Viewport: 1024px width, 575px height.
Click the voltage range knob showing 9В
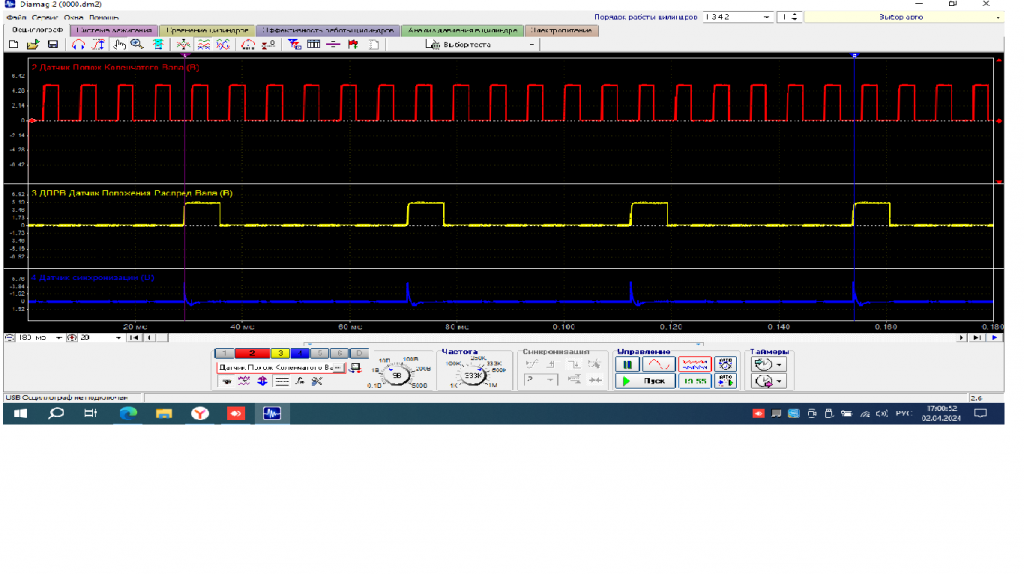(396, 375)
